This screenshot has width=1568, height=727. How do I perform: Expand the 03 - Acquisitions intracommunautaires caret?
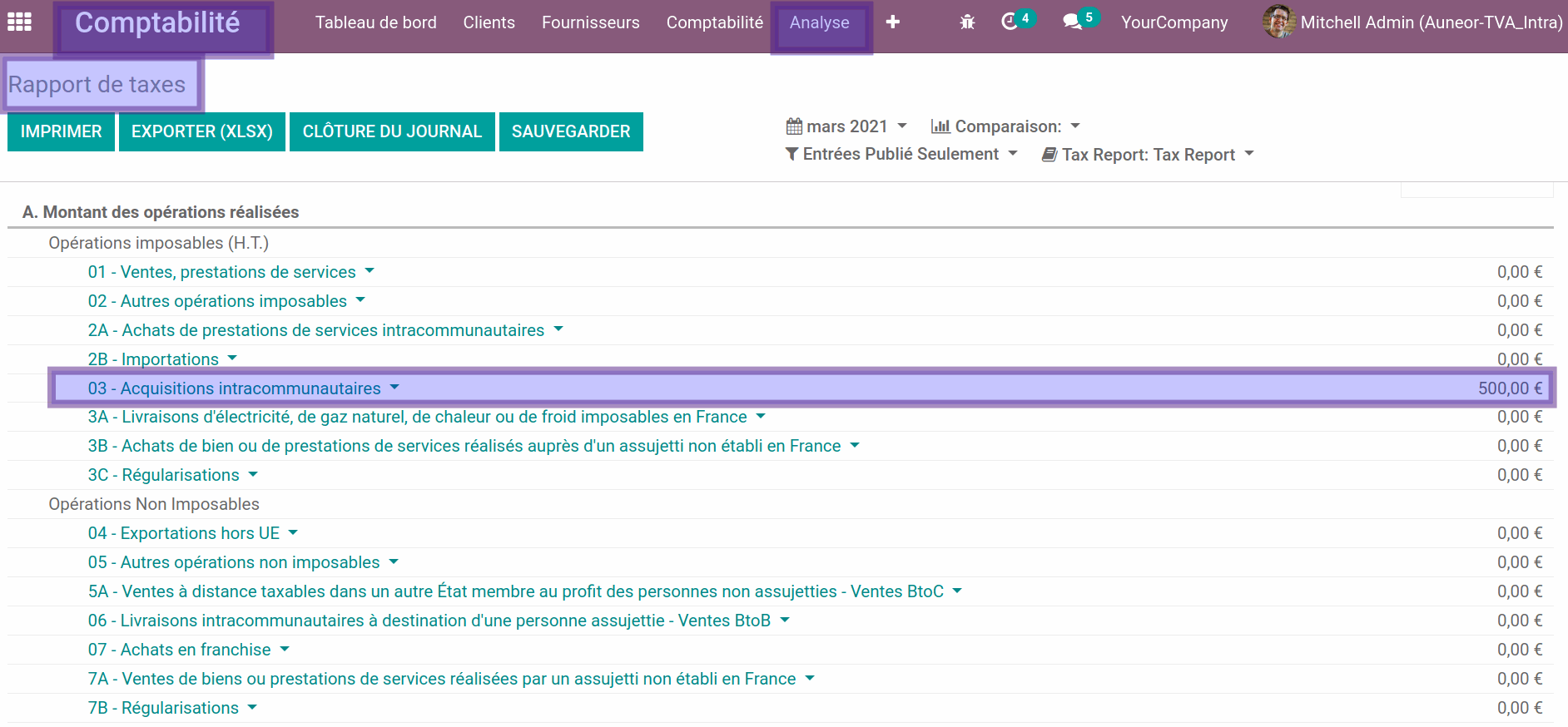pyautogui.click(x=394, y=388)
